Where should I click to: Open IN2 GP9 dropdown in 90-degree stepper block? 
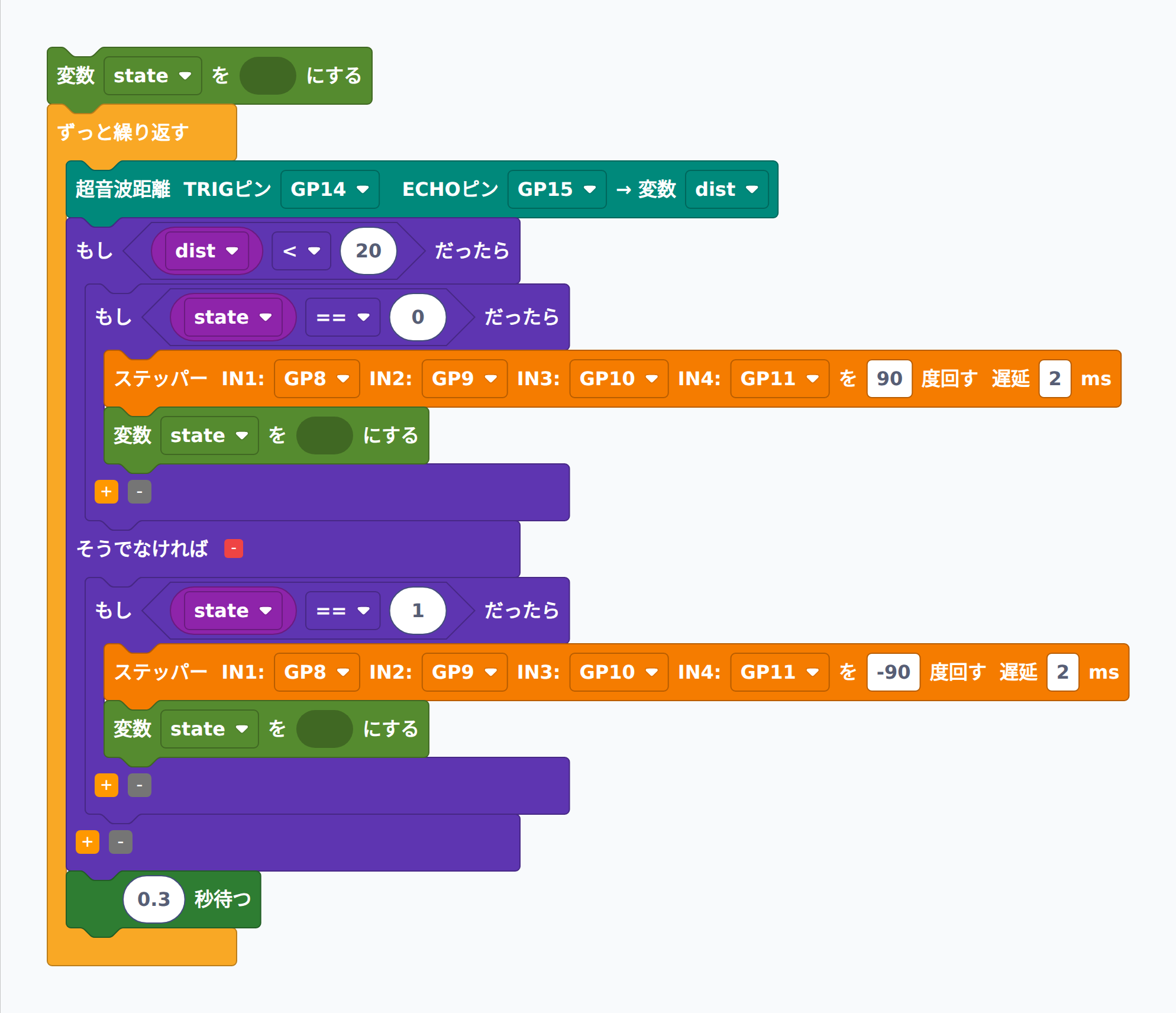coord(465,379)
